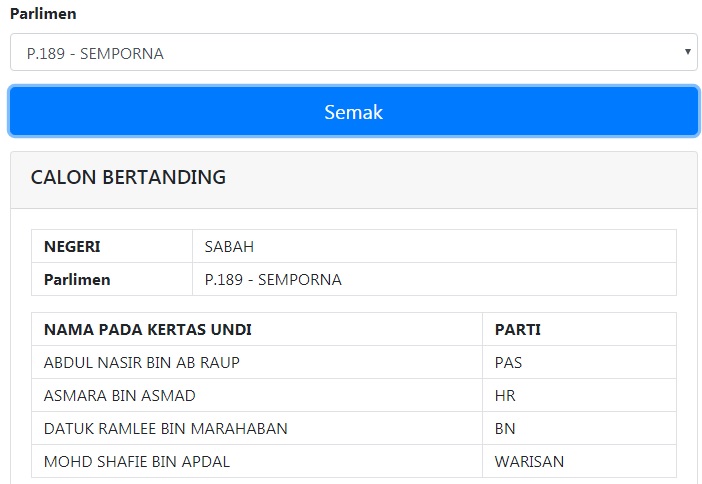Select candidate ABDUL NASIR BIN AB RAUP

[141, 363]
